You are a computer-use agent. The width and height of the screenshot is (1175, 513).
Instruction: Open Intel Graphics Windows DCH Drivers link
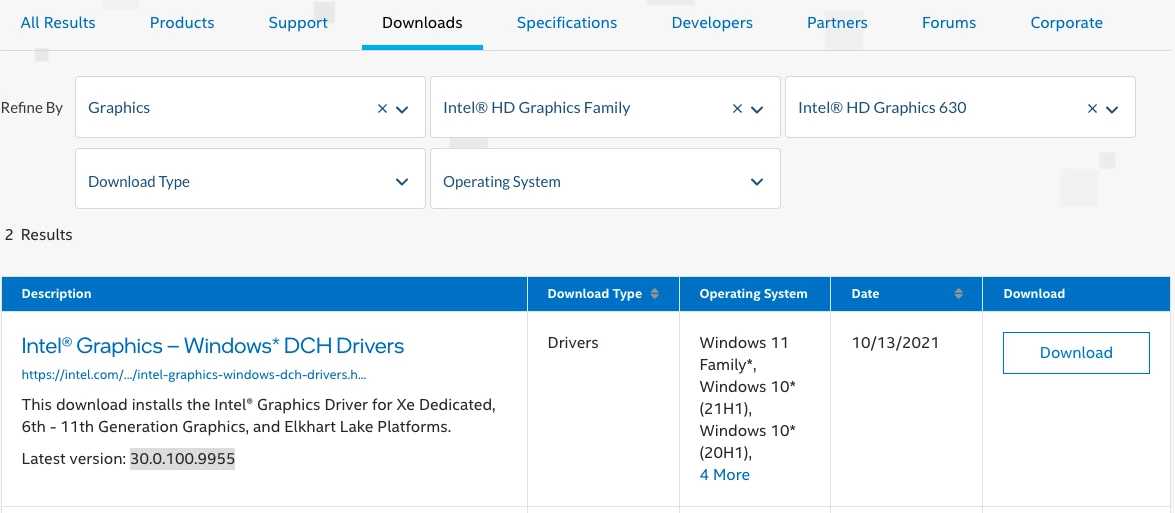click(213, 345)
